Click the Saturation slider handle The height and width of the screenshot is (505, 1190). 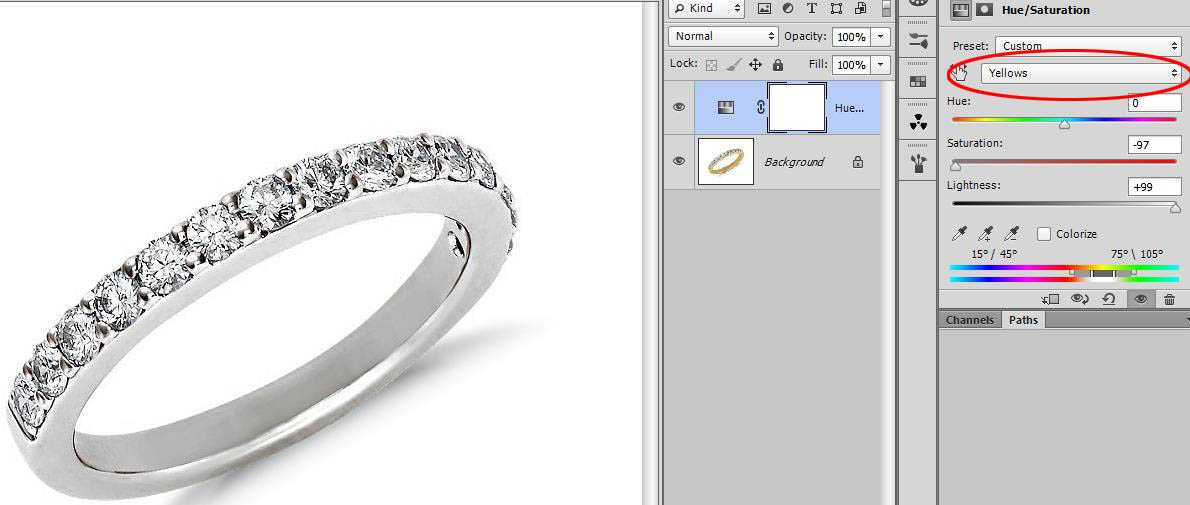tap(955, 166)
